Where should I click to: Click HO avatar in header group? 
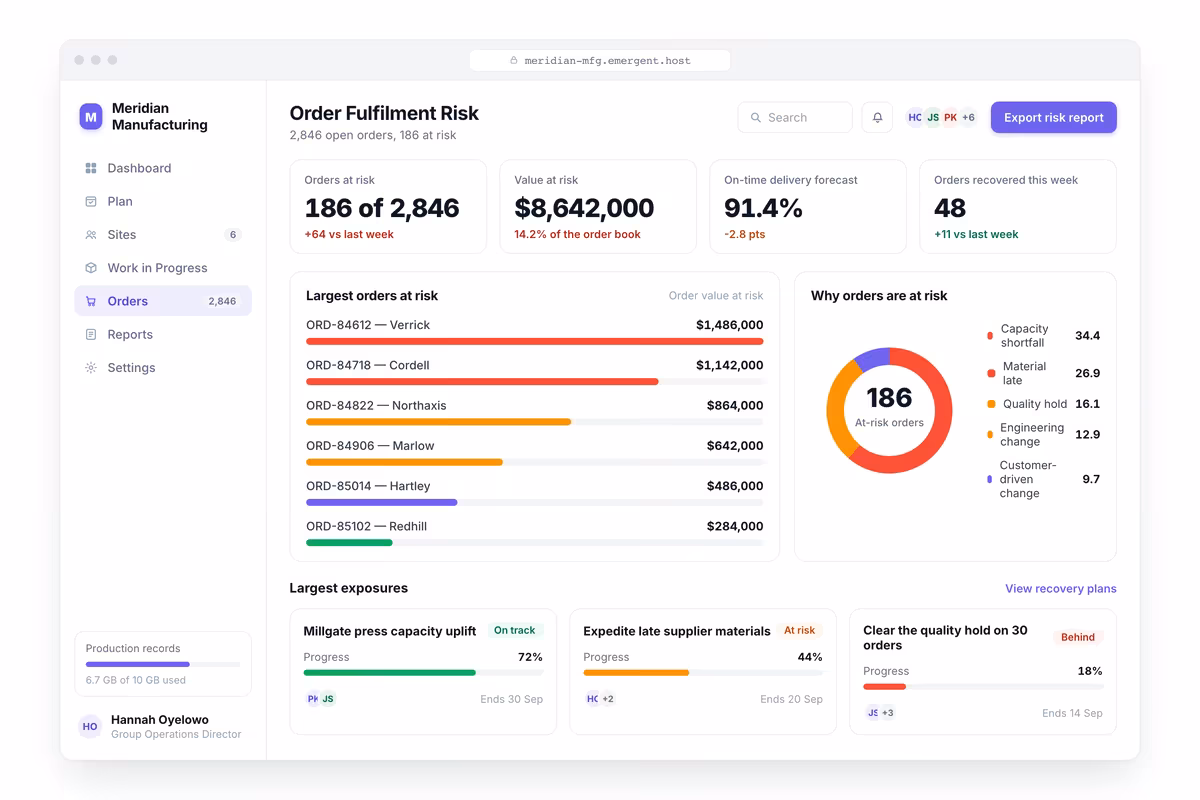914,118
